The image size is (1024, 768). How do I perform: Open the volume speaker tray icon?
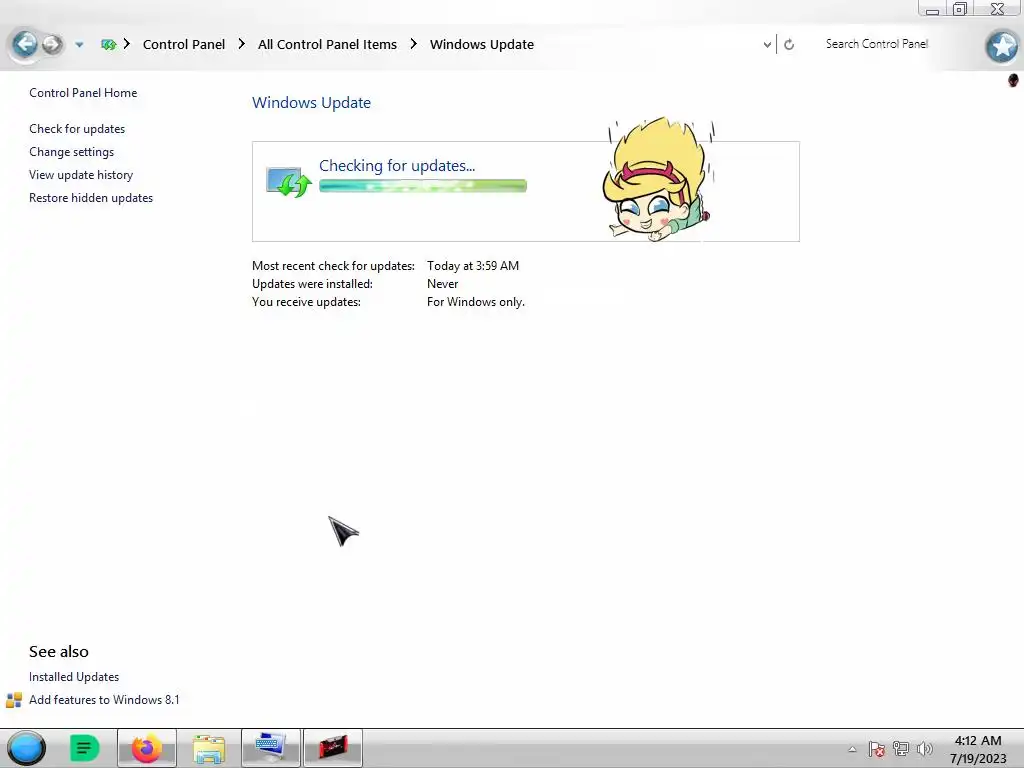coord(925,749)
